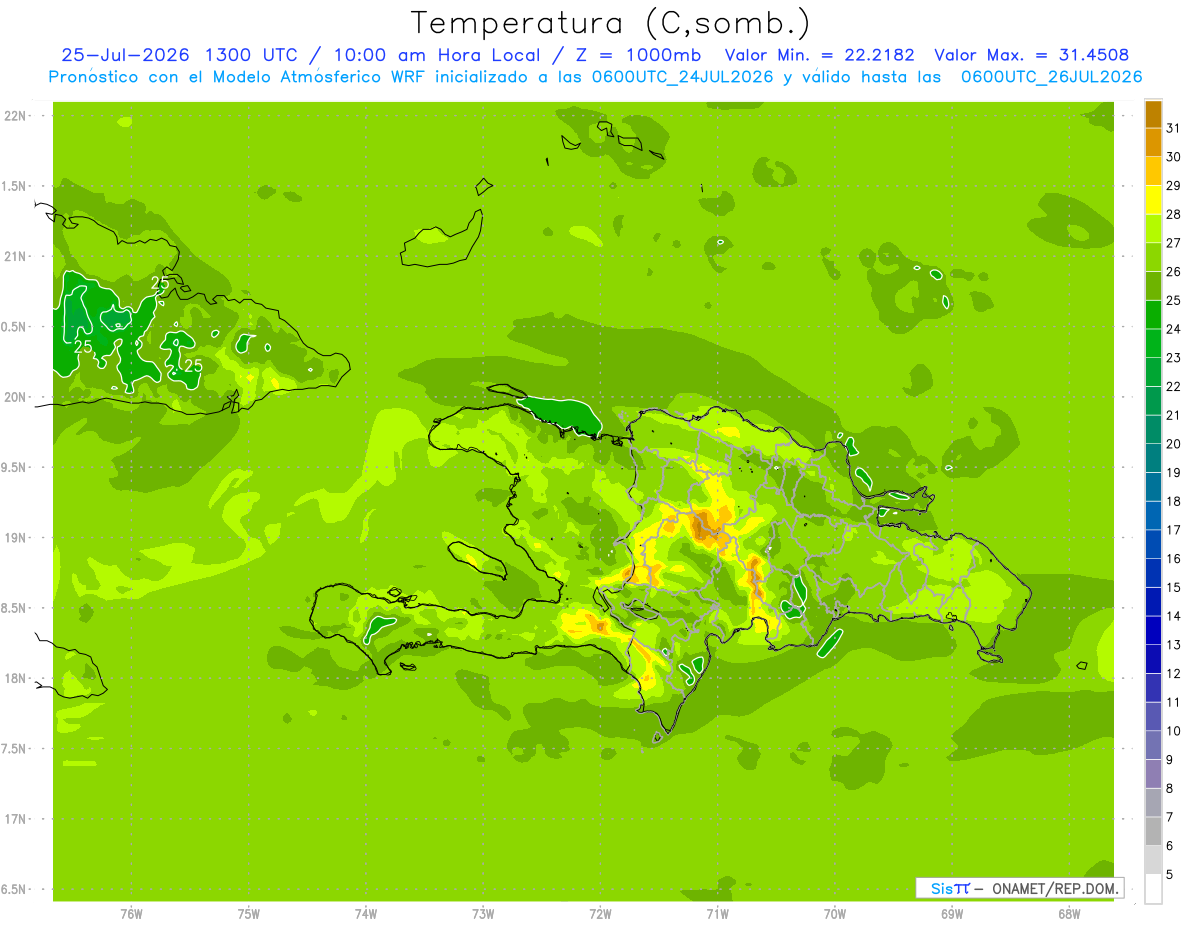This screenshot has height=927, width=1200.
Task: Click the '22N' latitude axis label
Action: click(x=17, y=116)
